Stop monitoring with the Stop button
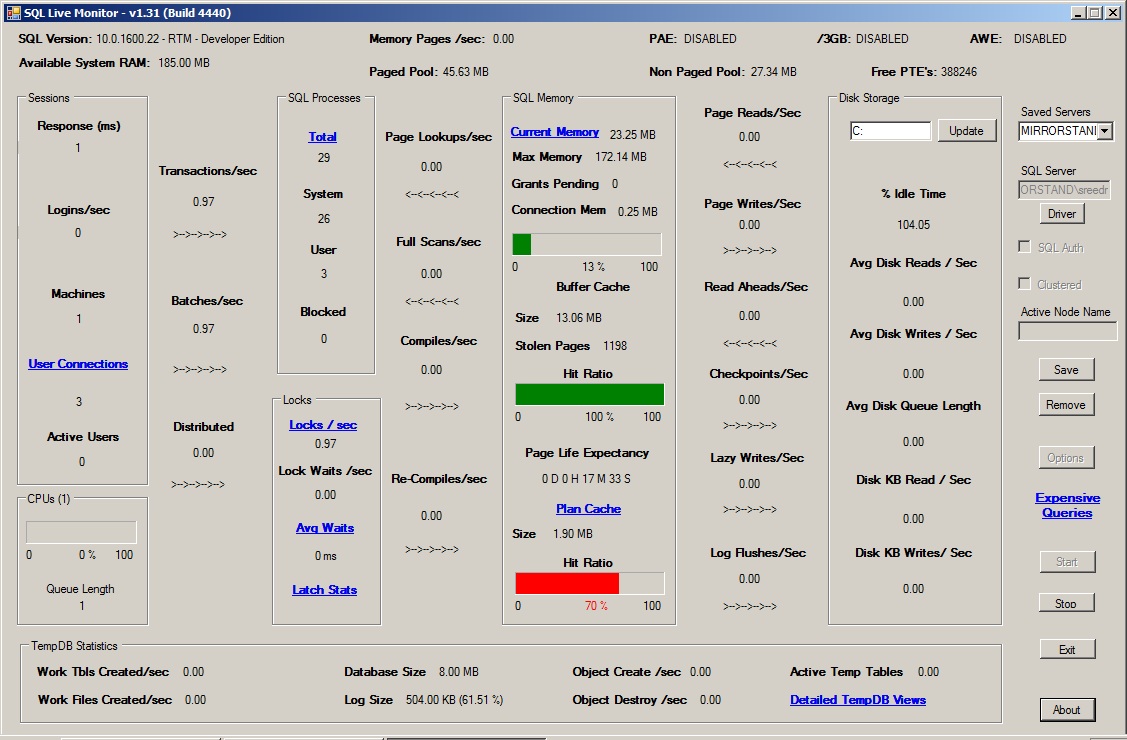The width and height of the screenshot is (1127, 740). click(1065, 603)
